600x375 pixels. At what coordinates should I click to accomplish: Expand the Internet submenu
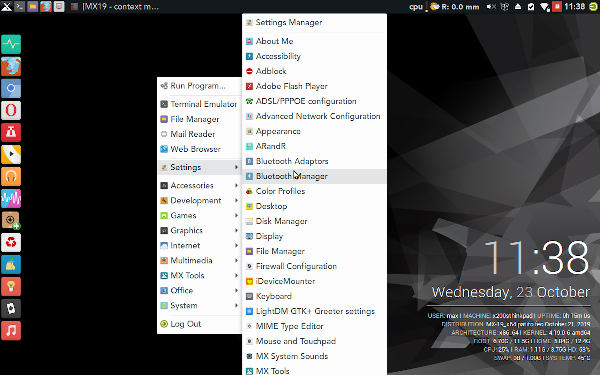(x=199, y=246)
